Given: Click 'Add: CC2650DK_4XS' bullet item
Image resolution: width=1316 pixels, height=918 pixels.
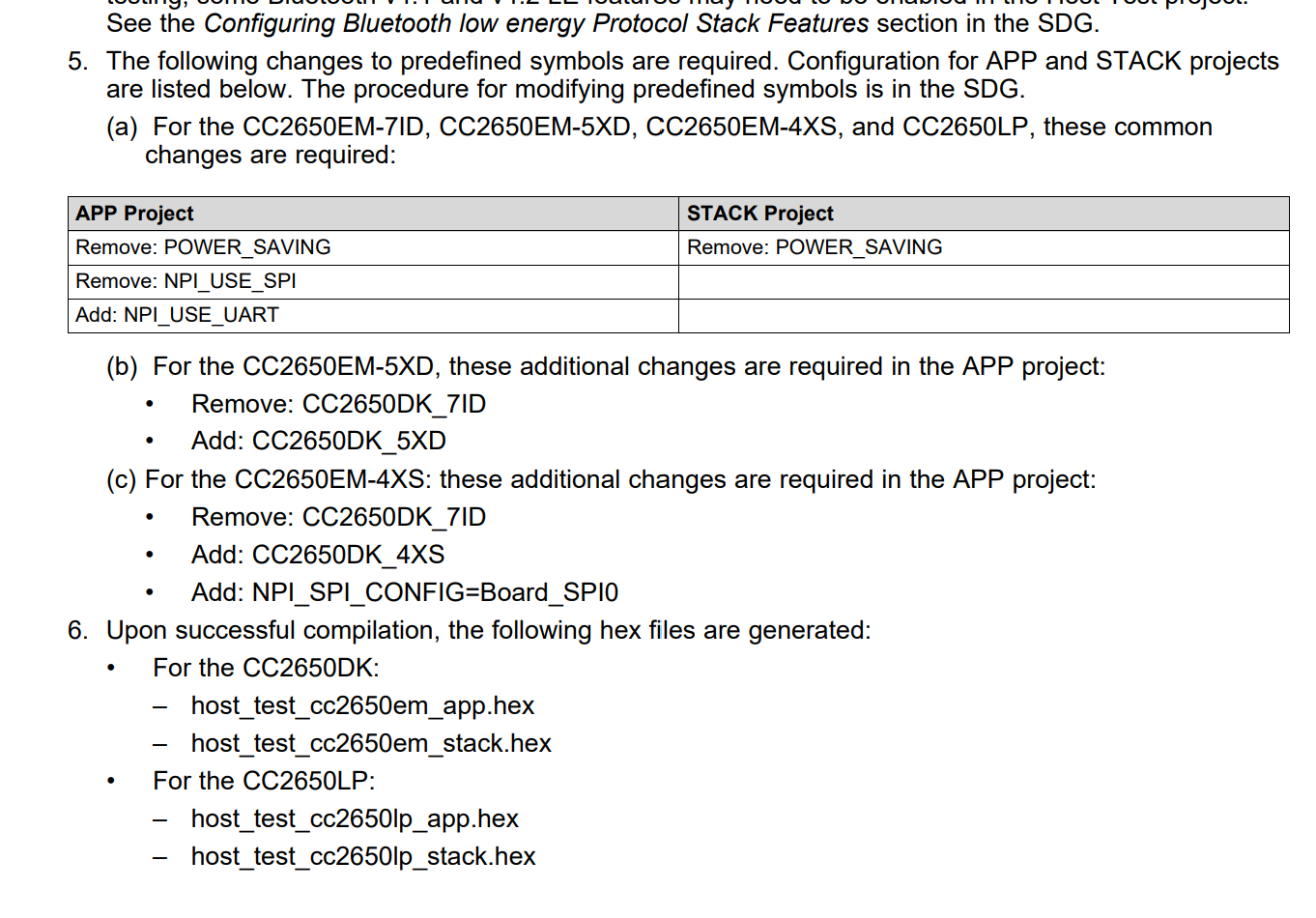Looking at the screenshot, I should 318,555.
